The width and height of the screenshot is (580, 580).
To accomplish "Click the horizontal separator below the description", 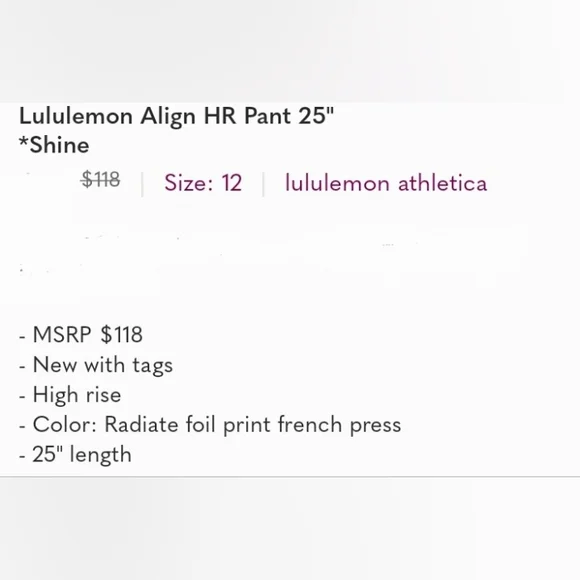I will (x=290, y=477).
